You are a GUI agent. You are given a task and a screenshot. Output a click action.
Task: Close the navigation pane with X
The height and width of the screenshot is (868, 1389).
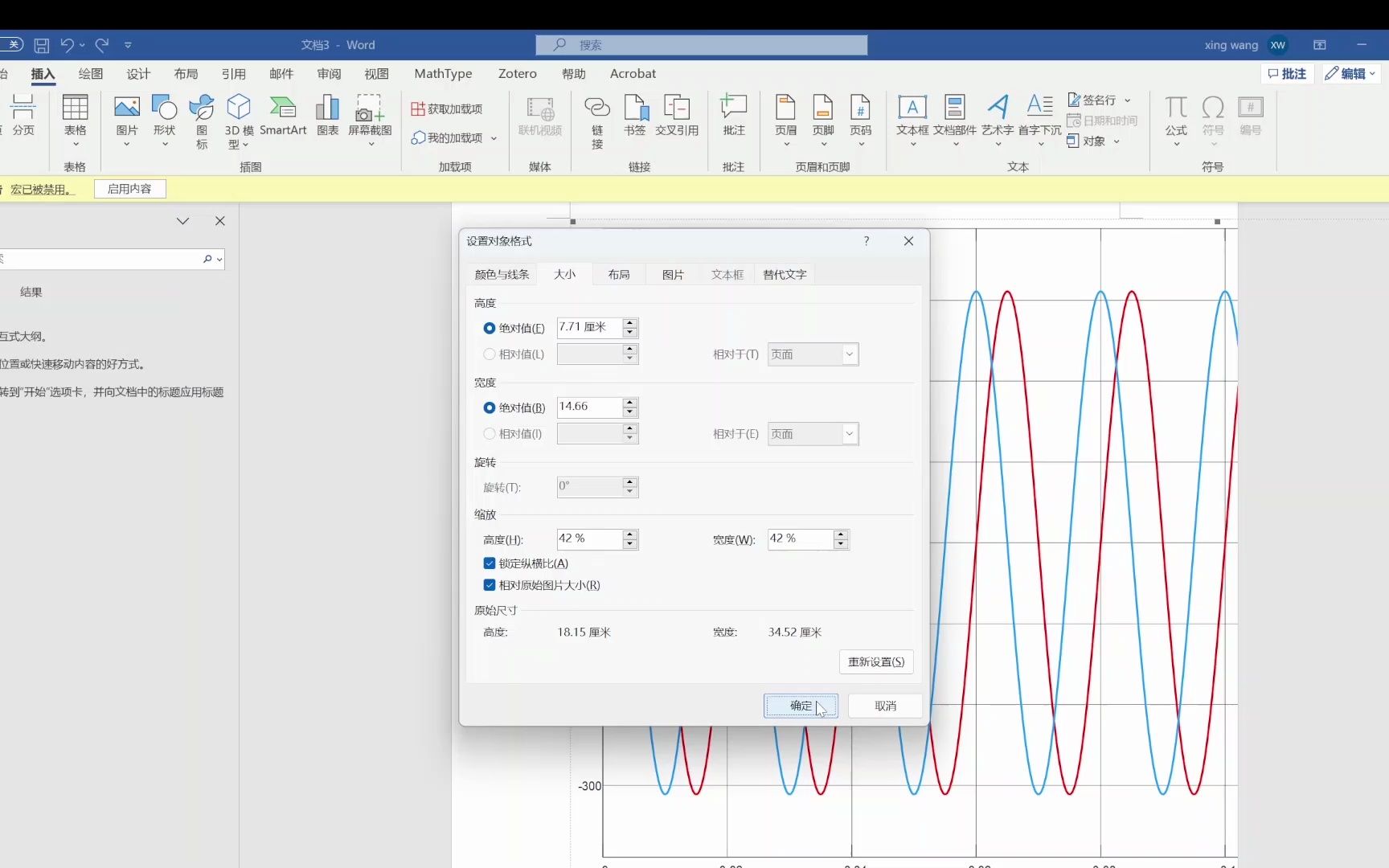coord(220,221)
